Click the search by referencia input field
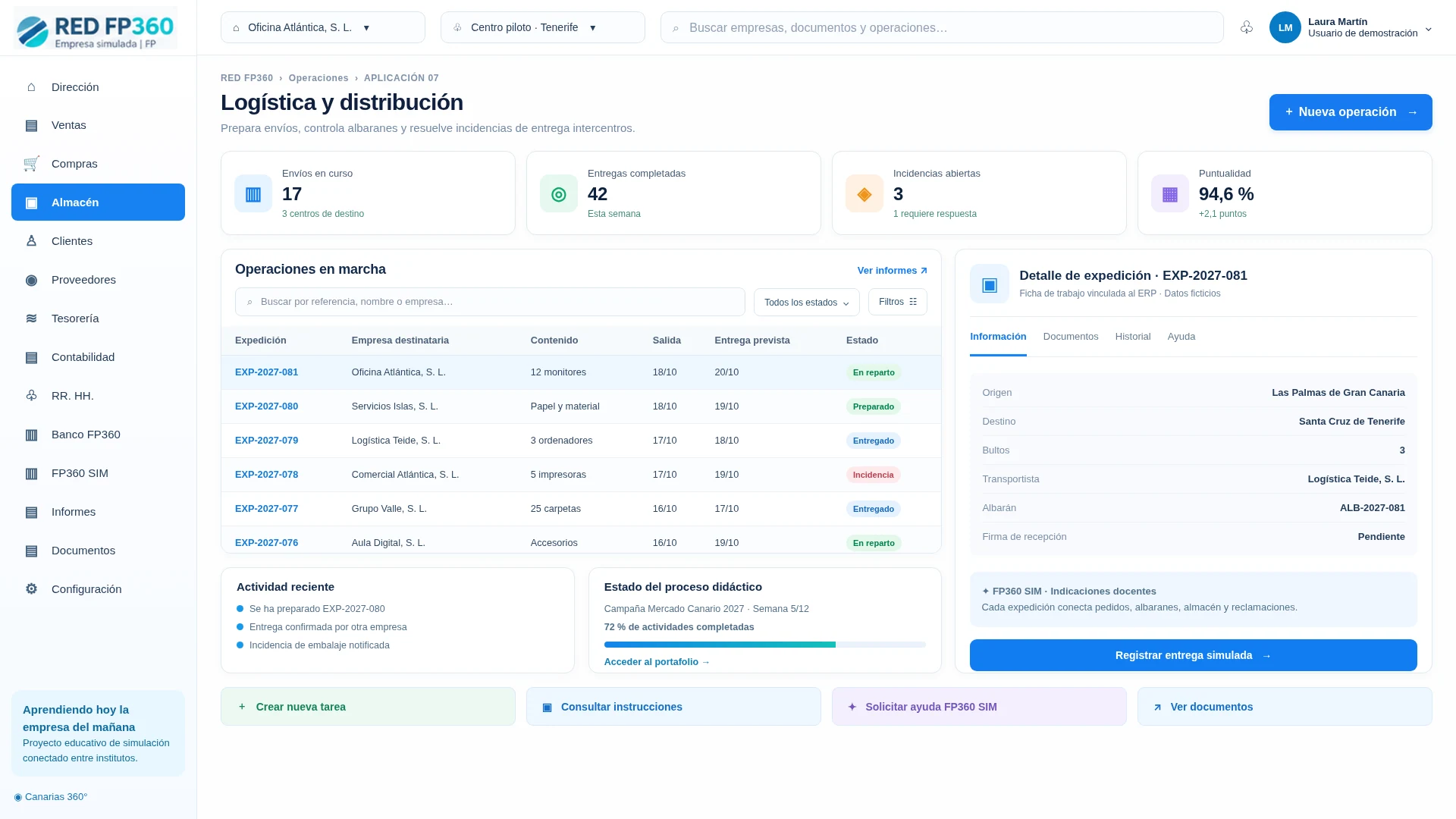This screenshot has width=1456, height=819. 490,302
